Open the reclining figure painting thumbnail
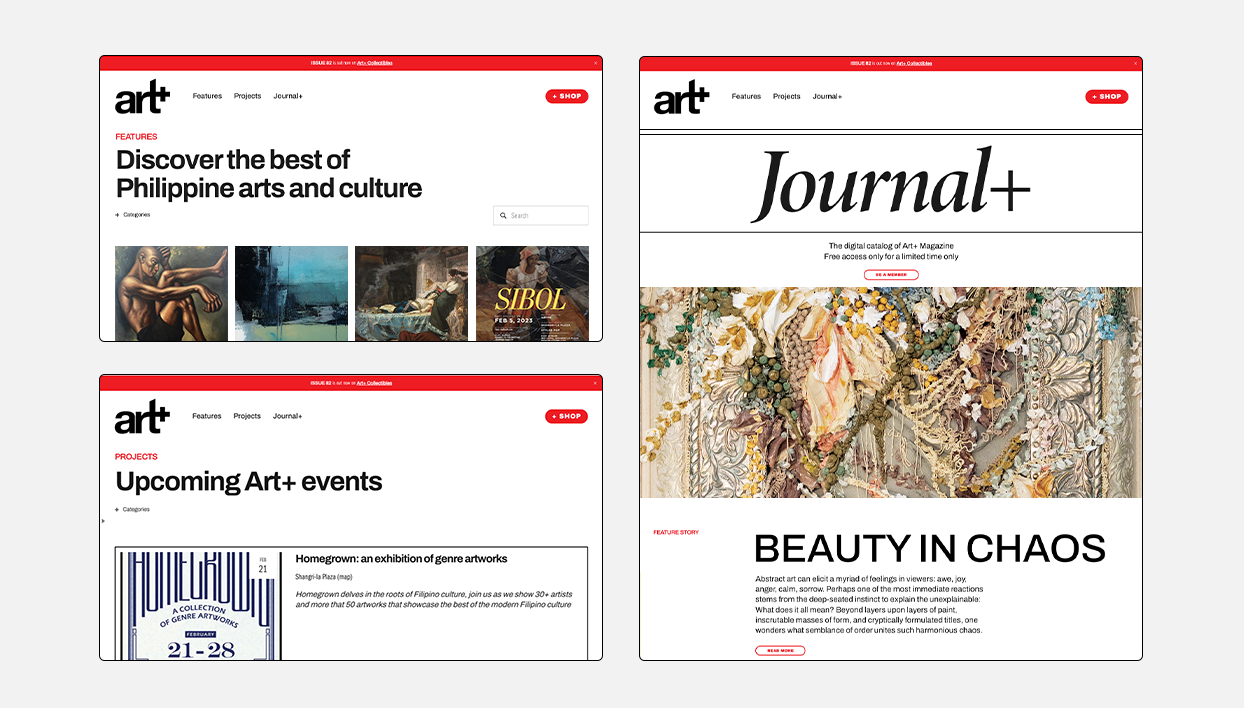Image resolution: width=1244 pixels, height=708 pixels. (412, 293)
